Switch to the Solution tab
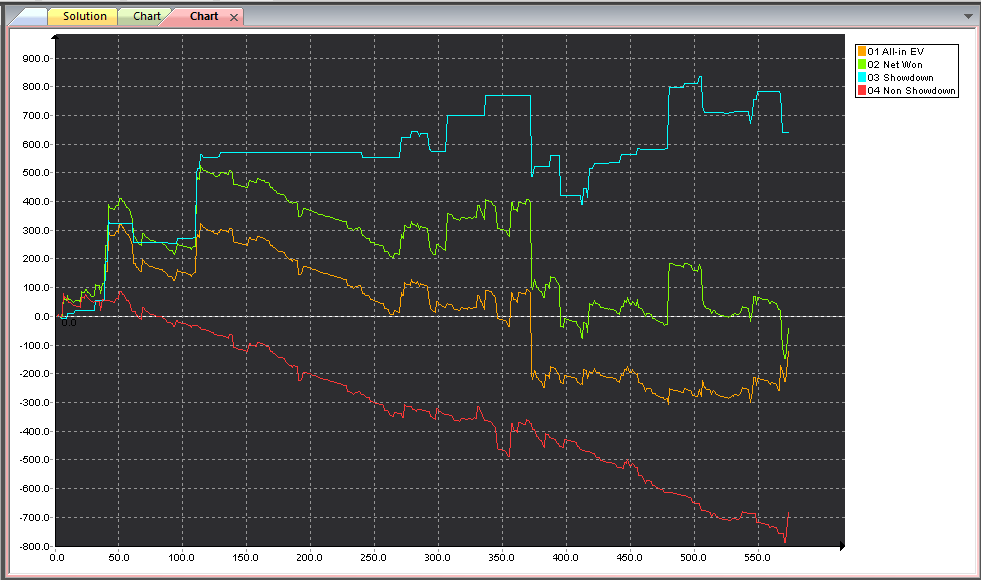This screenshot has height=580, width=981. [x=84, y=17]
